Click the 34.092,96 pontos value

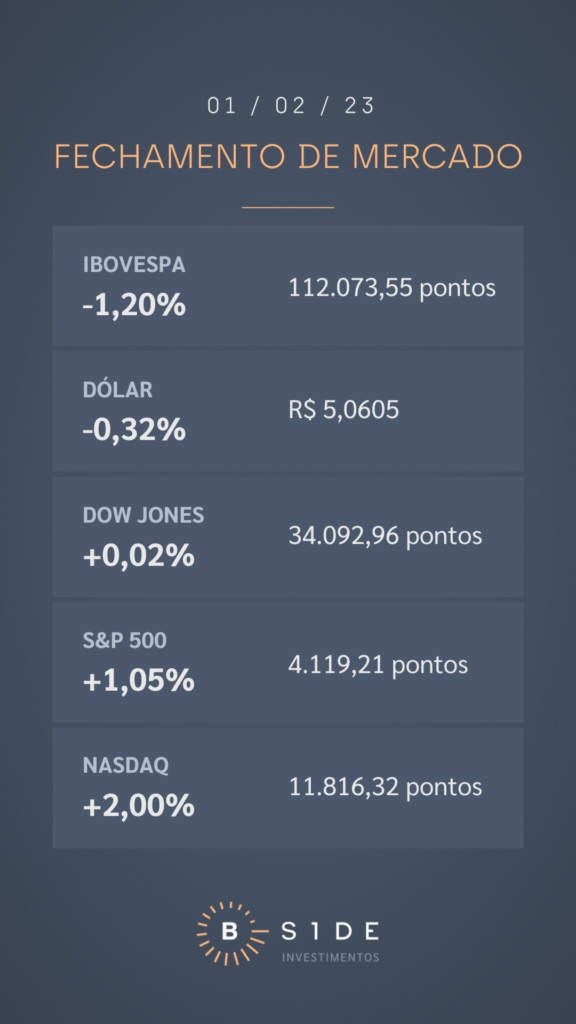click(385, 536)
